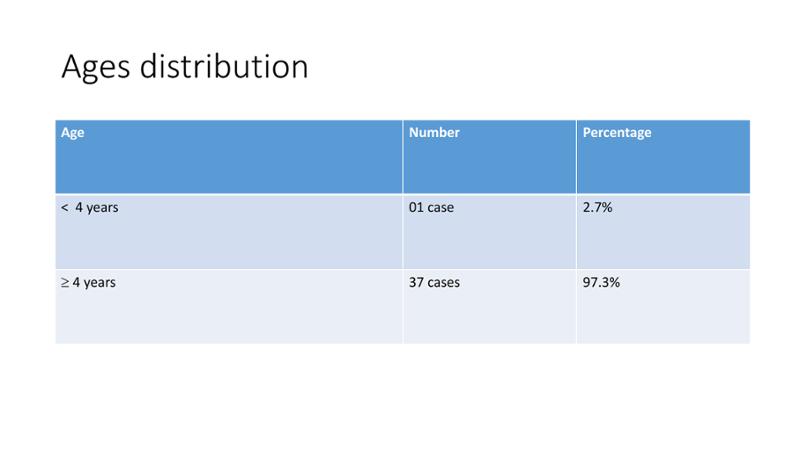Select the '≥ 4 years' table cell

pos(229,306)
